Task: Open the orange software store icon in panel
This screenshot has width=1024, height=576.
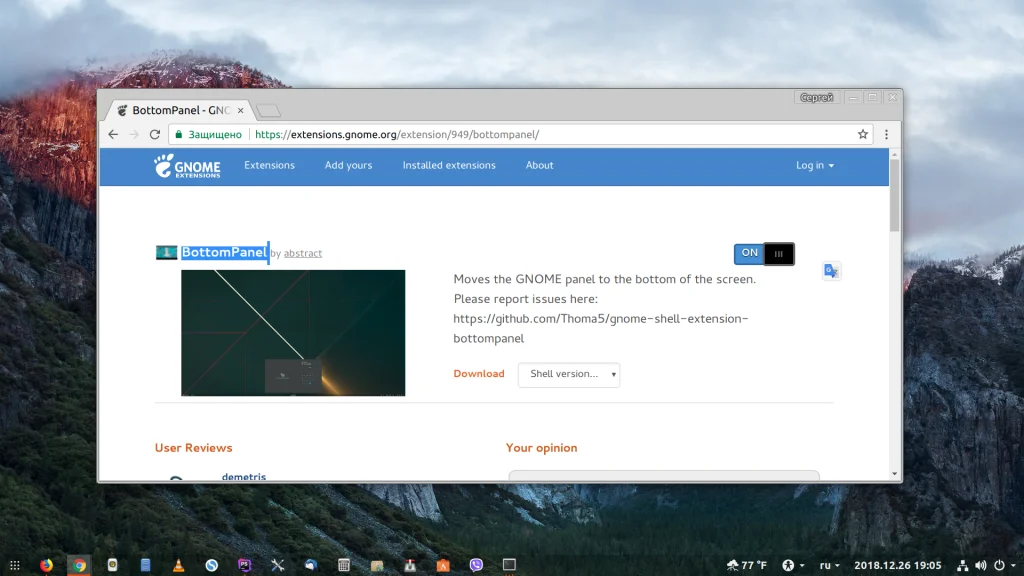Action: [443, 565]
